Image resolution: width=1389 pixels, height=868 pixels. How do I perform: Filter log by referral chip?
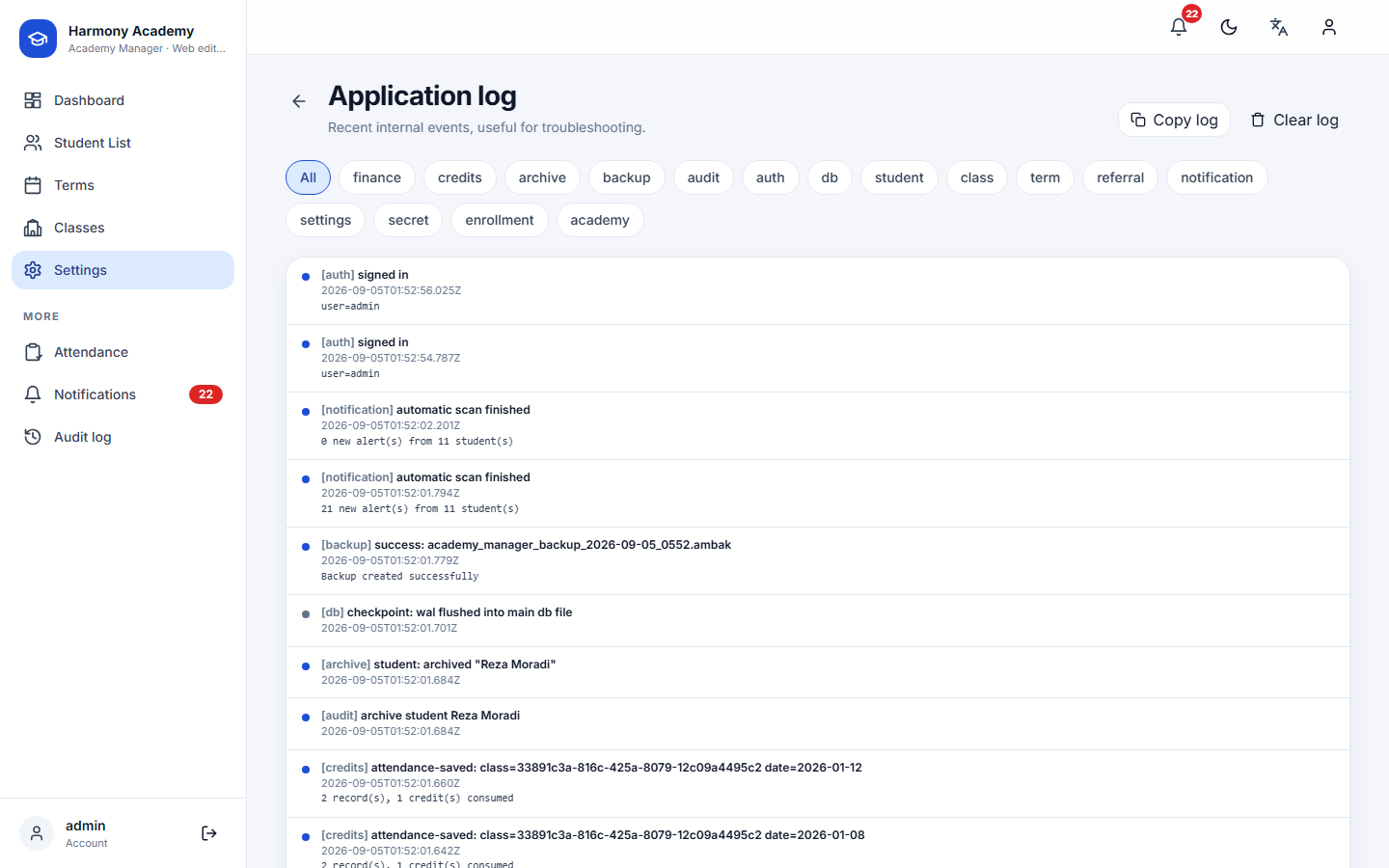1120,177
